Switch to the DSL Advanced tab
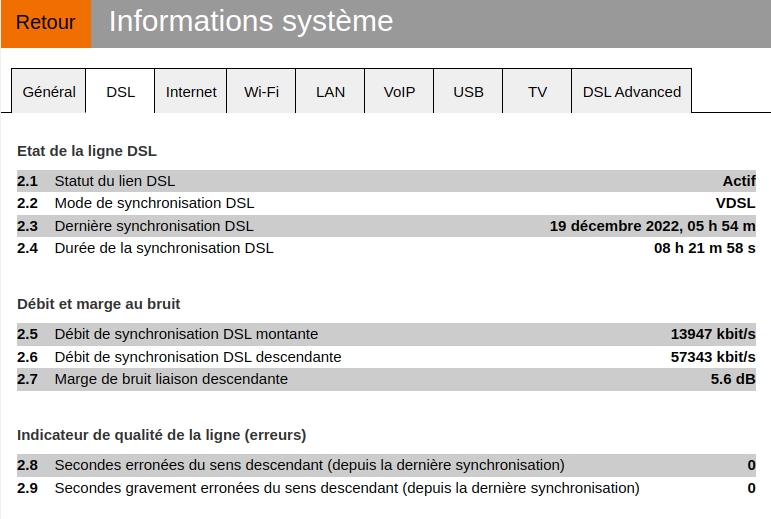Viewport: 771px width, 519px height. tap(631, 92)
